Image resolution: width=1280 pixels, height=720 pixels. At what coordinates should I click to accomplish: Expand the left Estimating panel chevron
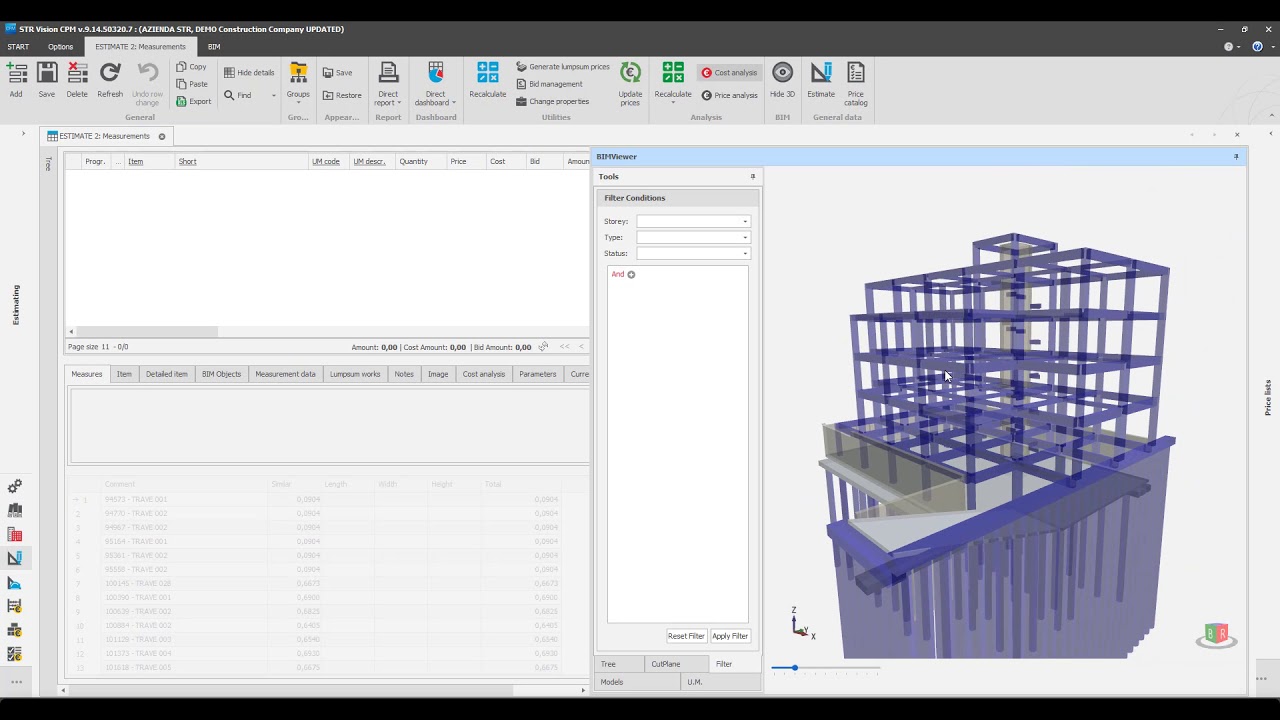(x=23, y=133)
